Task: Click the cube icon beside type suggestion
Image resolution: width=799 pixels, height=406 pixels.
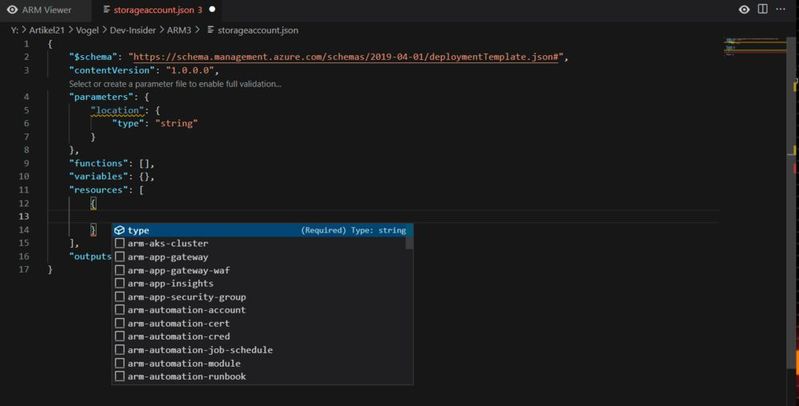Action: [x=119, y=230]
